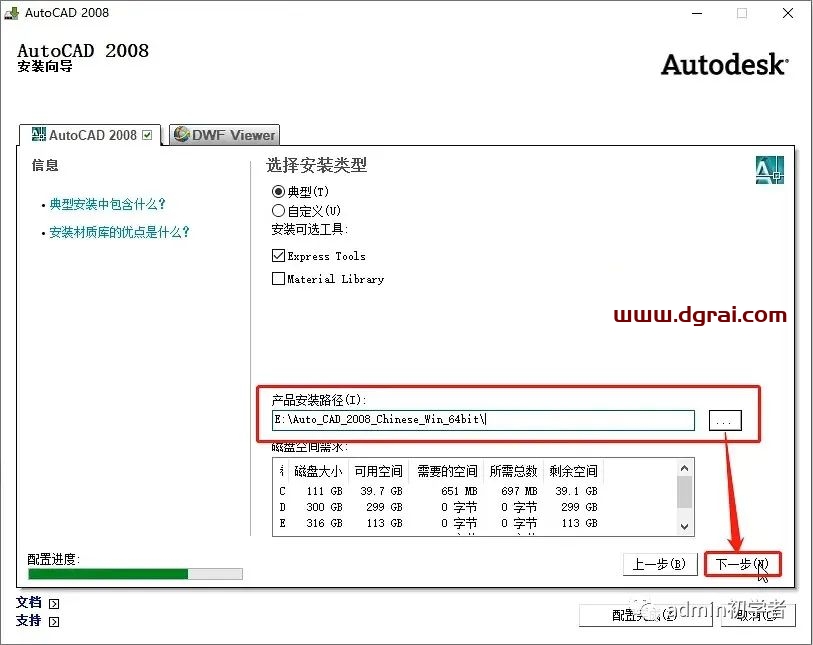Click the 697 MB total required cell
The image size is (813, 645).
point(519,491)
